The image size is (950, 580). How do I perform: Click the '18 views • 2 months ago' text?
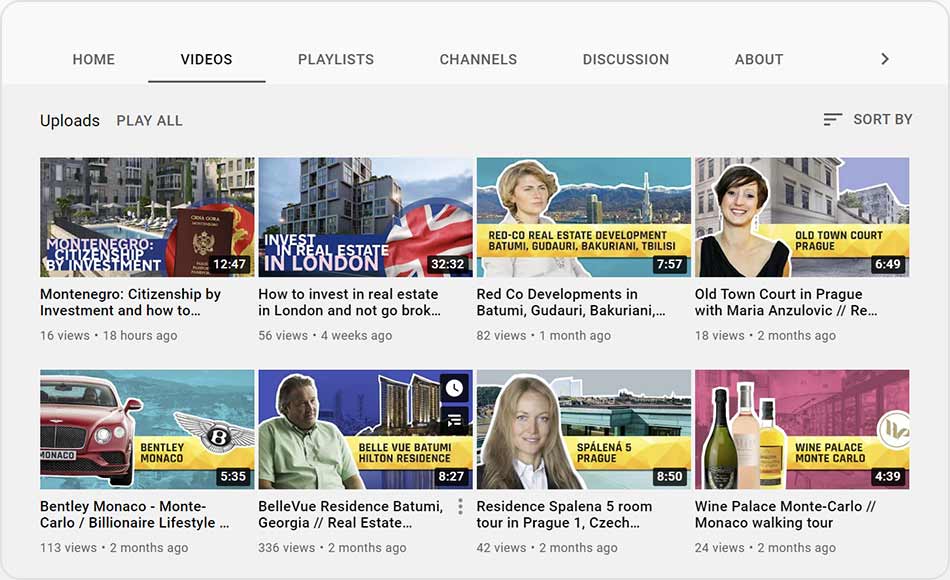click(765, 335)
